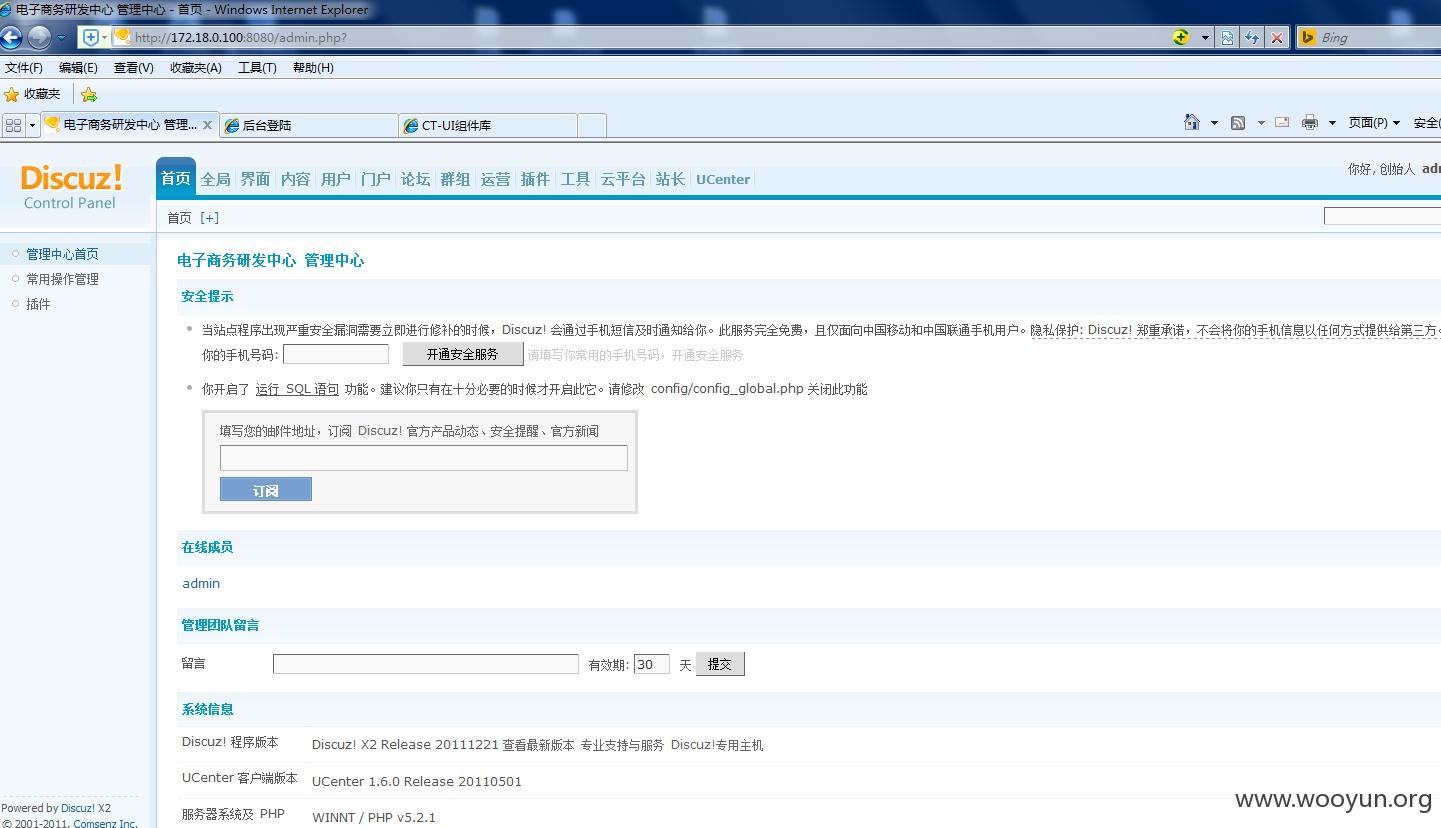Open the sidebar 插件 item

[38, 304]
